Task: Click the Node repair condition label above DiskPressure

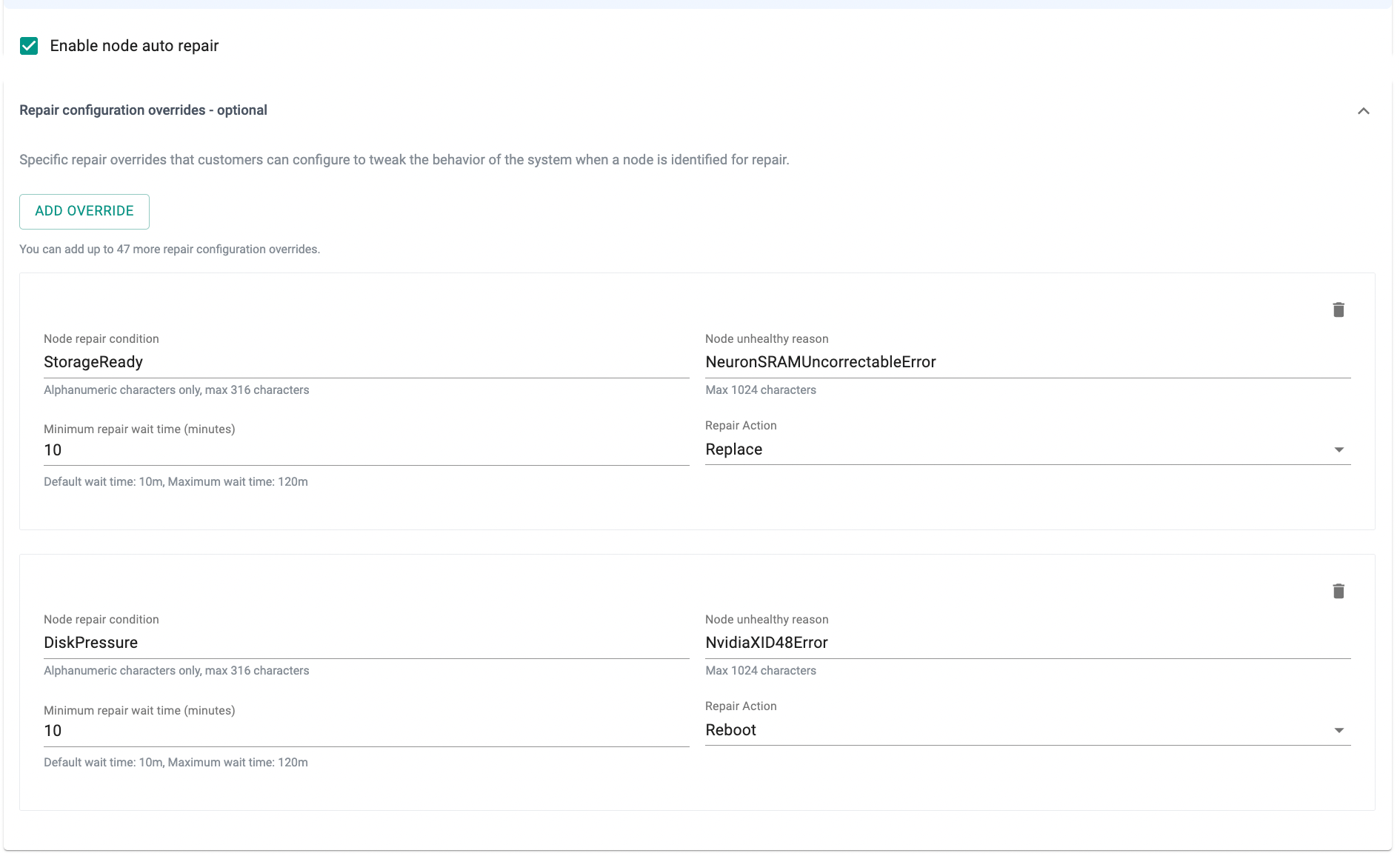Action: point(101,620)
